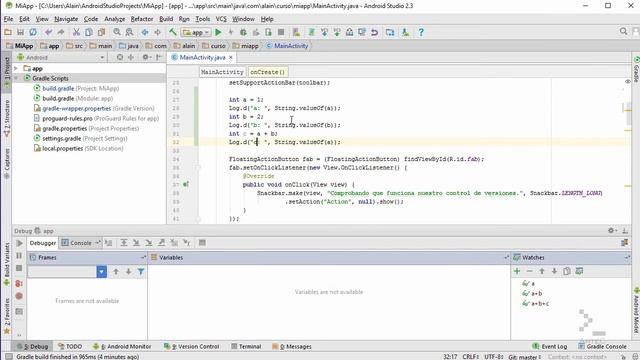Open the TODO tool window

(70, 347)
